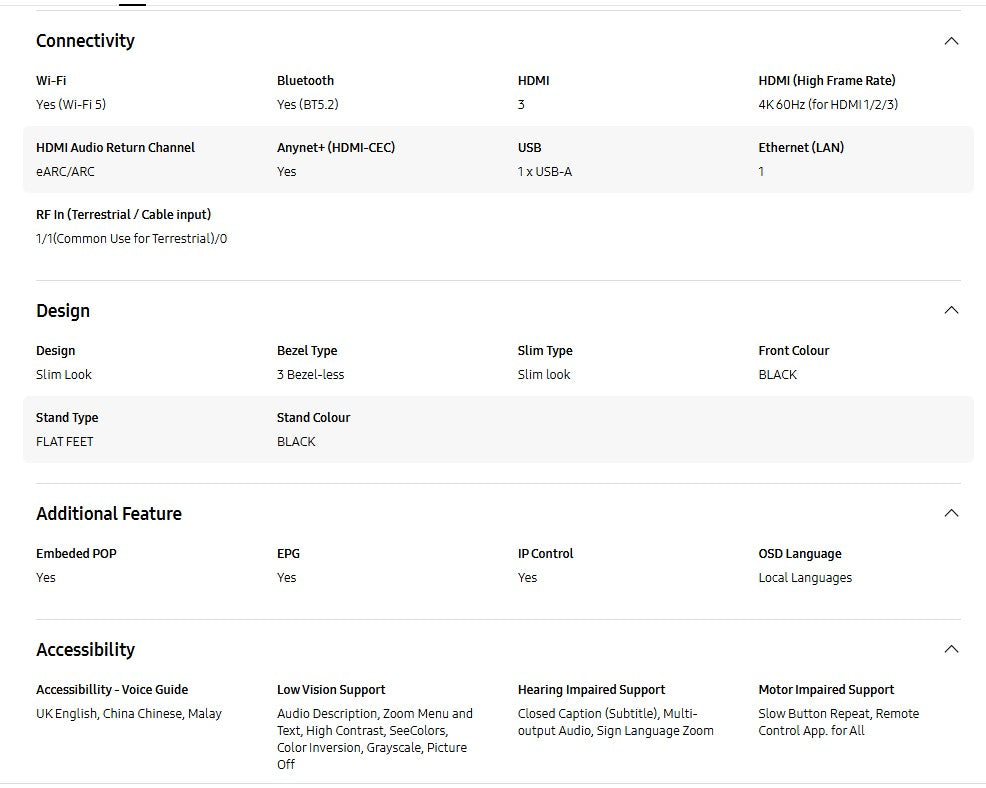
Task: Click the Ethernet (LAN) label
Action: pyautogui.click(x=800, y=148)
